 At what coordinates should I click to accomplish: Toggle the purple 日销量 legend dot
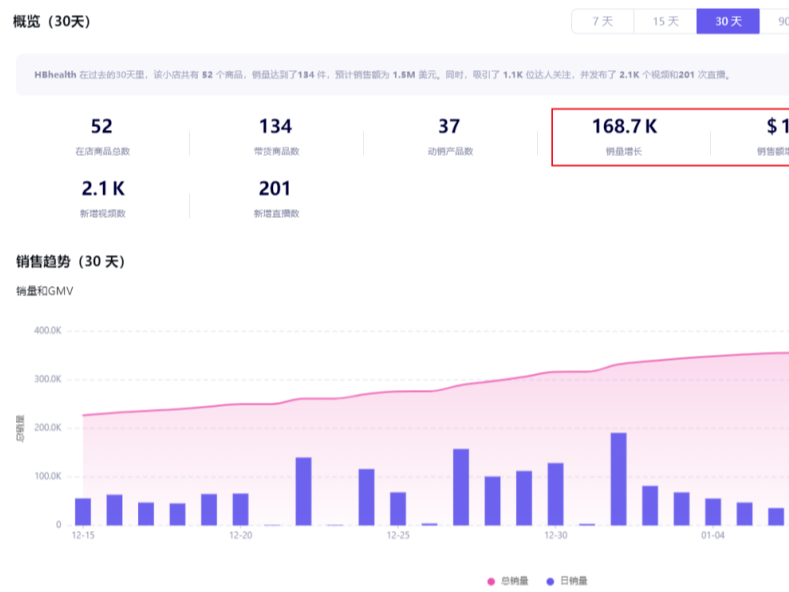pyautogui.click(x=550, y=581)
